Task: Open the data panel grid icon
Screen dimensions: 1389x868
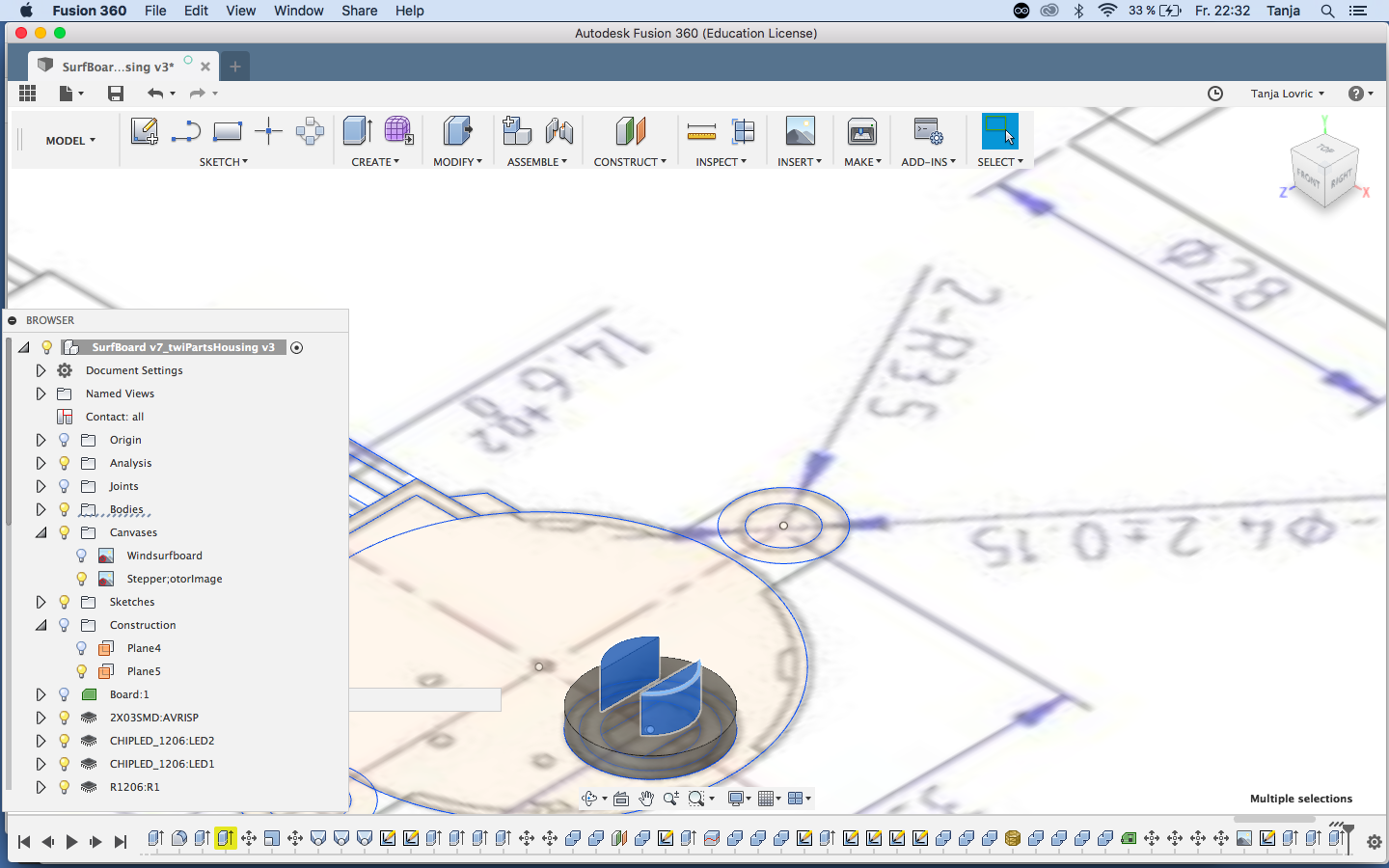Action: (27, 93)
